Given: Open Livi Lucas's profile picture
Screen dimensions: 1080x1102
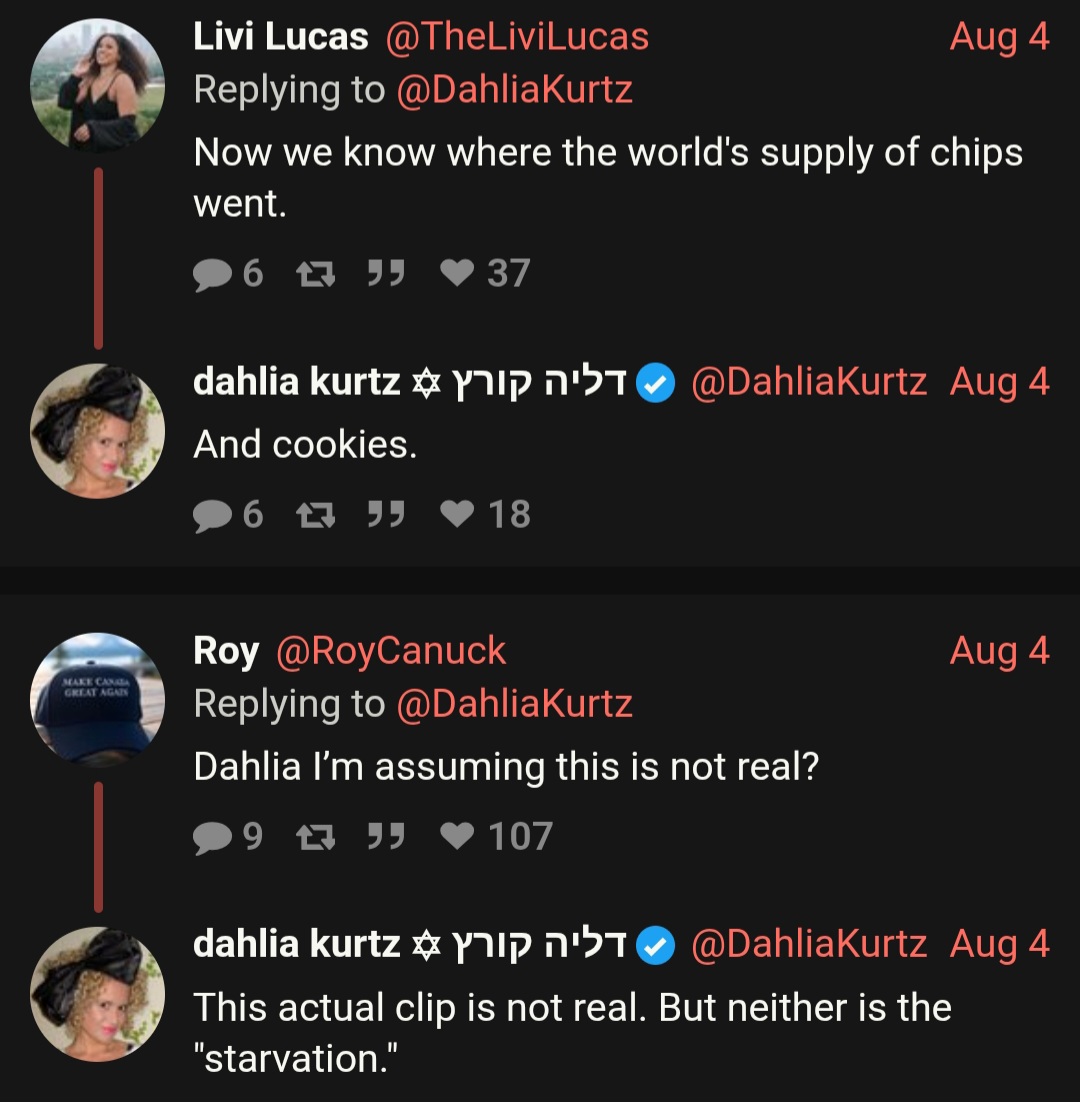Looking at the screenshot, I should coord(97,85).
